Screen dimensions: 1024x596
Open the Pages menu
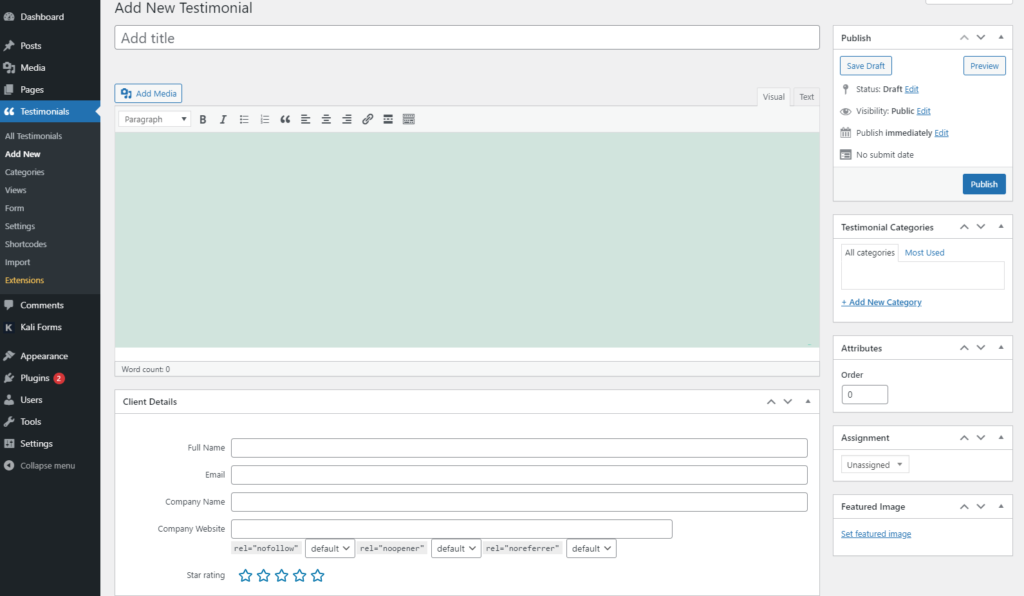click(x=50, y=89)
